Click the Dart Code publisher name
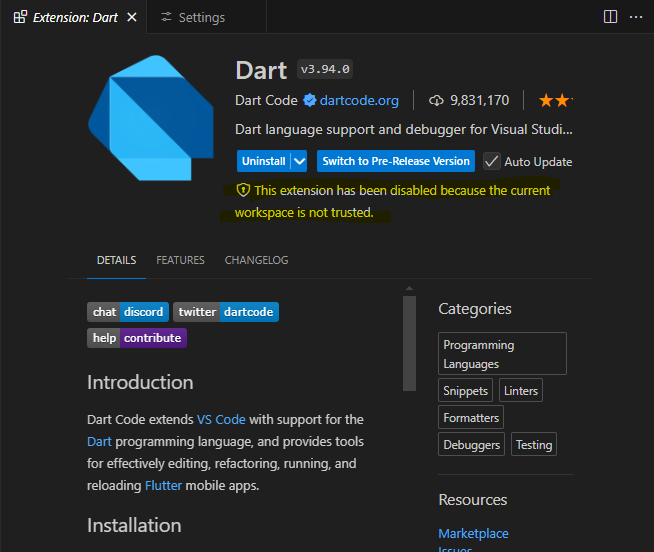Viewport: 654px width, 552px height. [266, 101]
